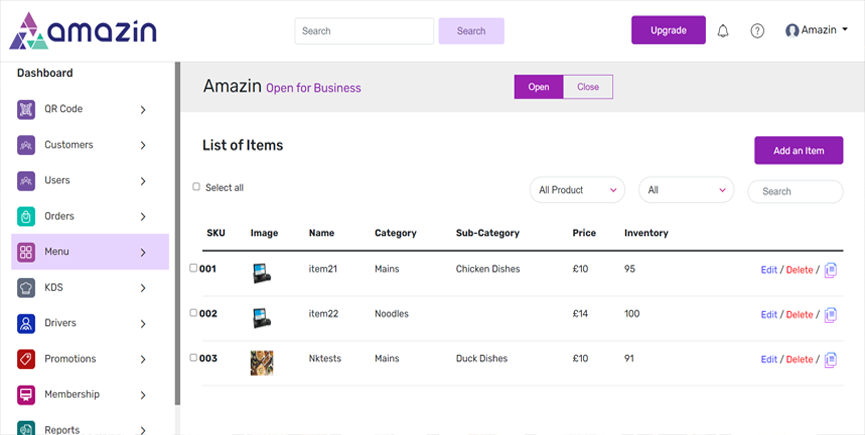Click the notification bell icon
Image resolution: width=865 pixels, height=435 pixels.
point(723,31)
